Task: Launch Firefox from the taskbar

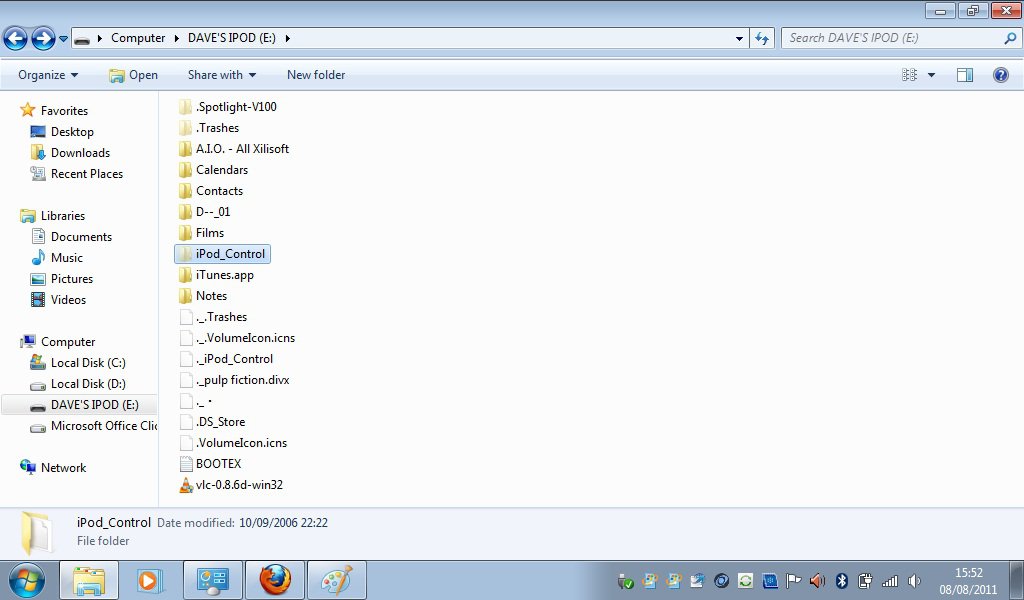Action: [x=274, y=580]
